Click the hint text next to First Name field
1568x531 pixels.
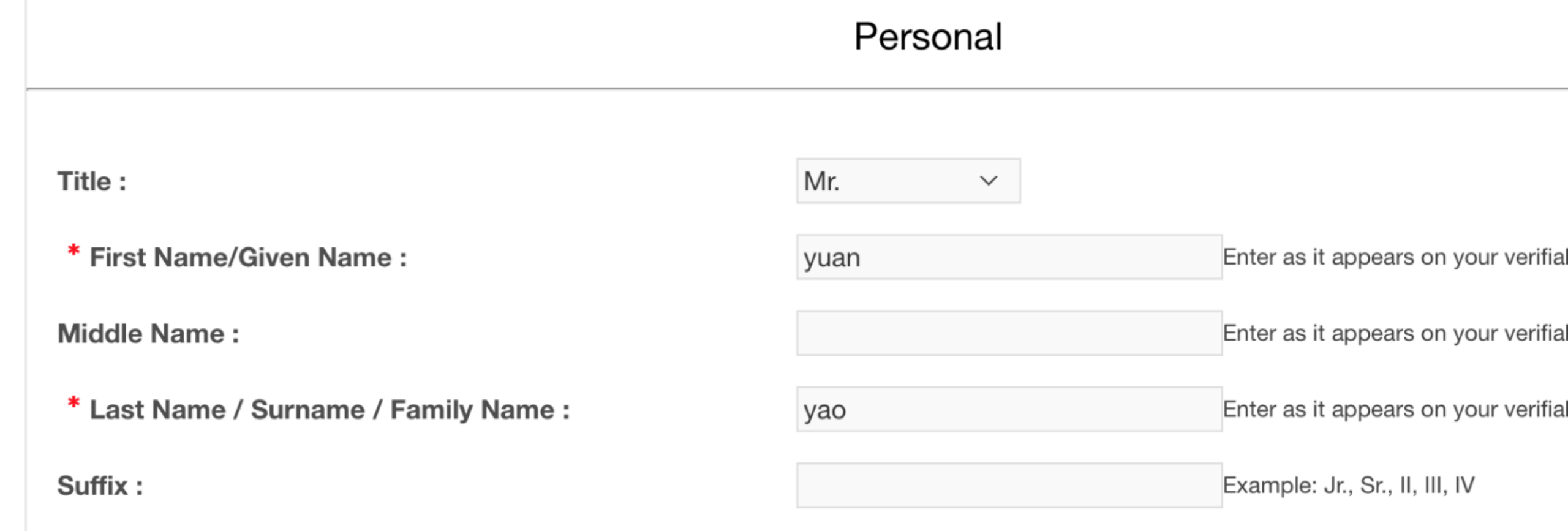click(x=1395, y=257)
